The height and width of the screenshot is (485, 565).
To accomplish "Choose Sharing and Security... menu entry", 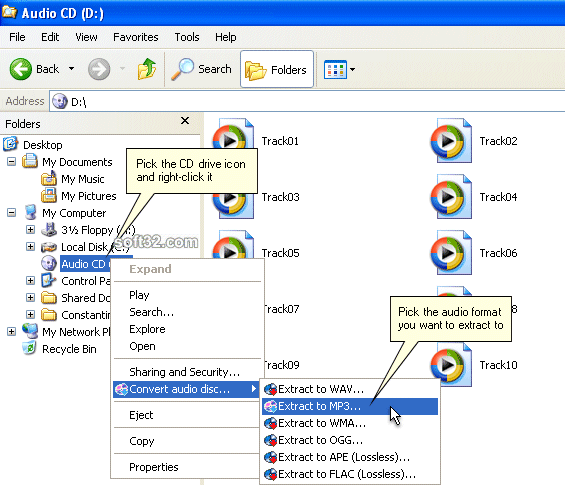I will 187,372.
